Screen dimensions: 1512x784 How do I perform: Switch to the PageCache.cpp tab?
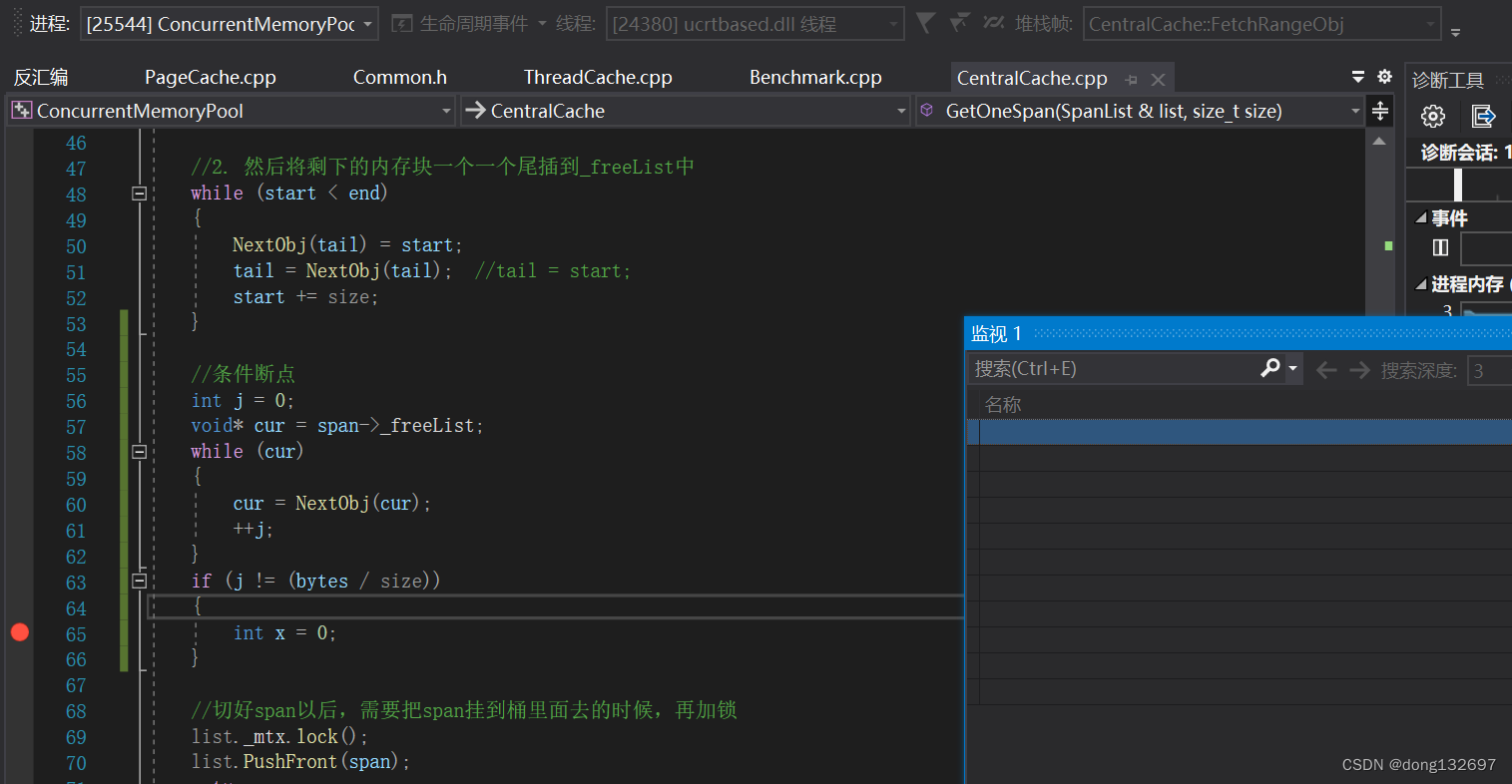click(x=211, y=77)
